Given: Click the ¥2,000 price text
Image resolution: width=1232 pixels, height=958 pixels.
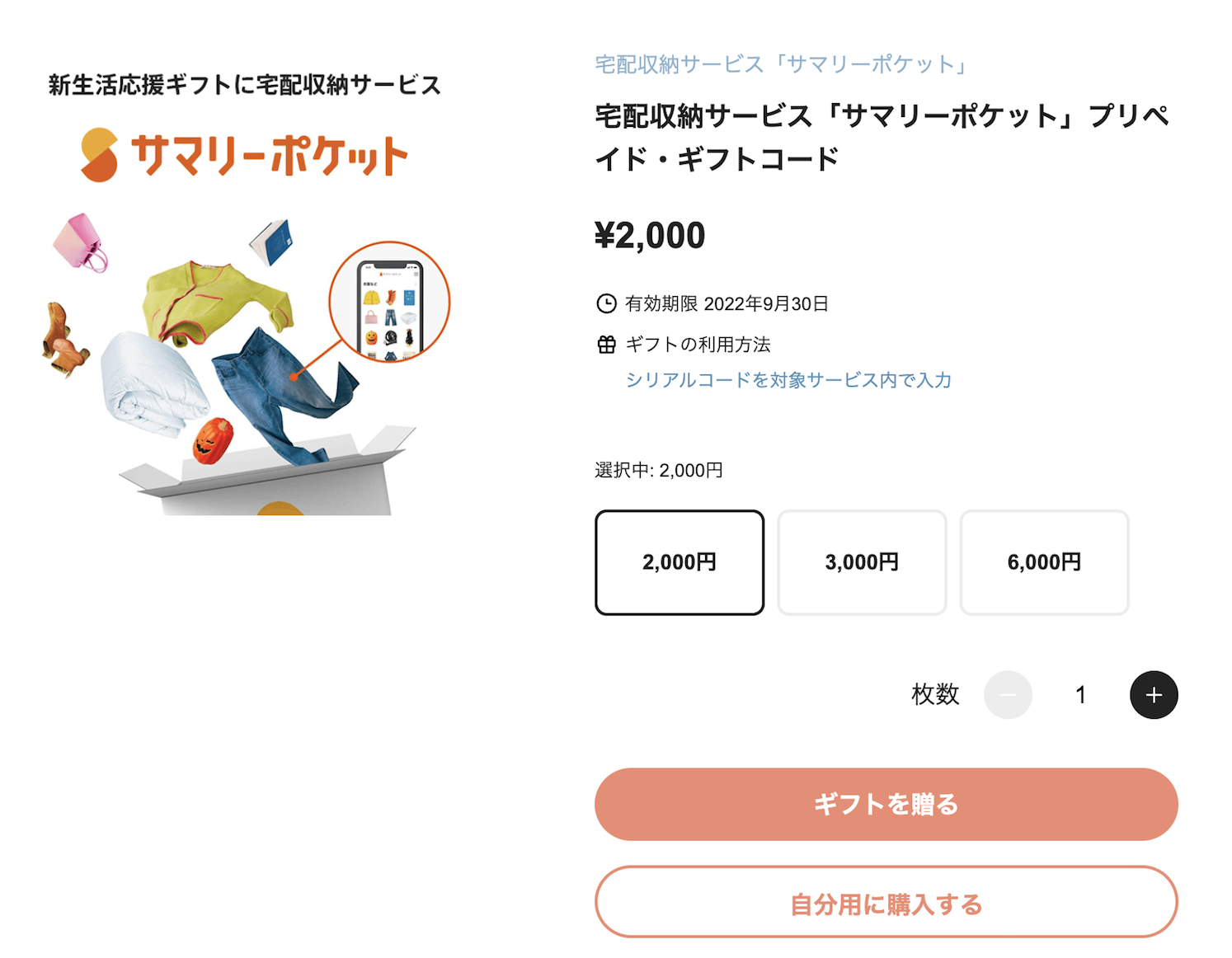Looking at the screenshot, I should (650, 236).
